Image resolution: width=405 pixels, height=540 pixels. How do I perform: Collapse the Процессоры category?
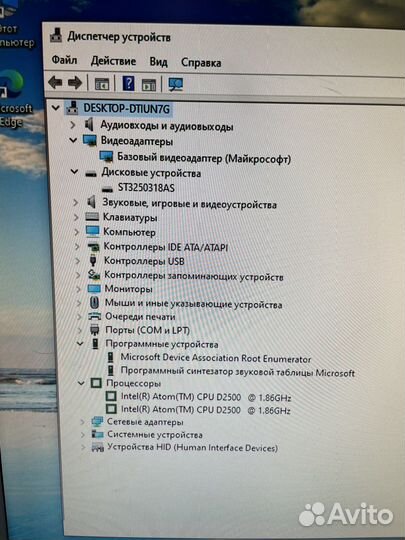81,383
